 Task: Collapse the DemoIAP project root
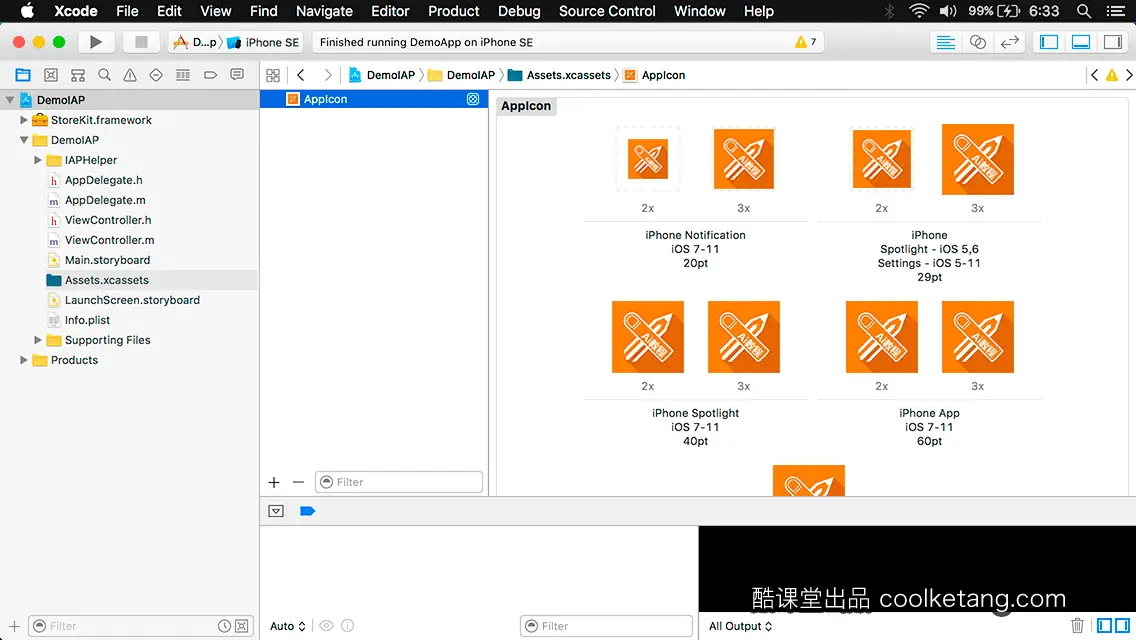pyautogui.click(x=10, y=100)
